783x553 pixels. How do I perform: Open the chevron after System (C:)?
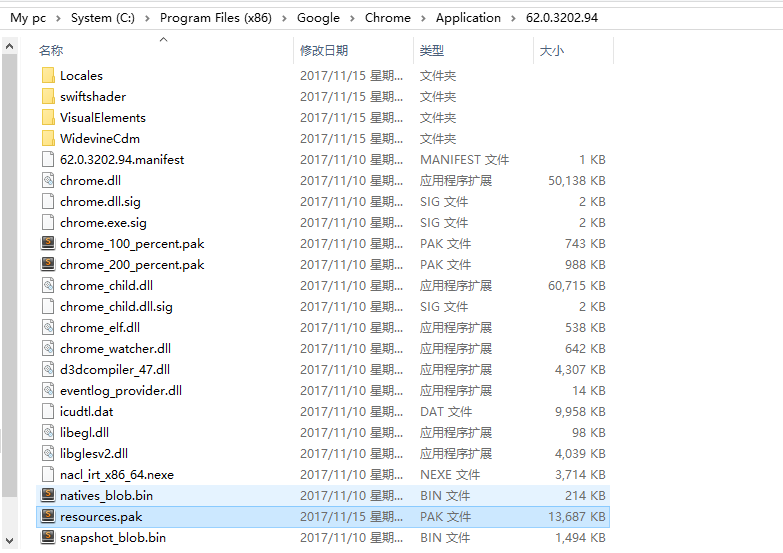click(147, 18)
